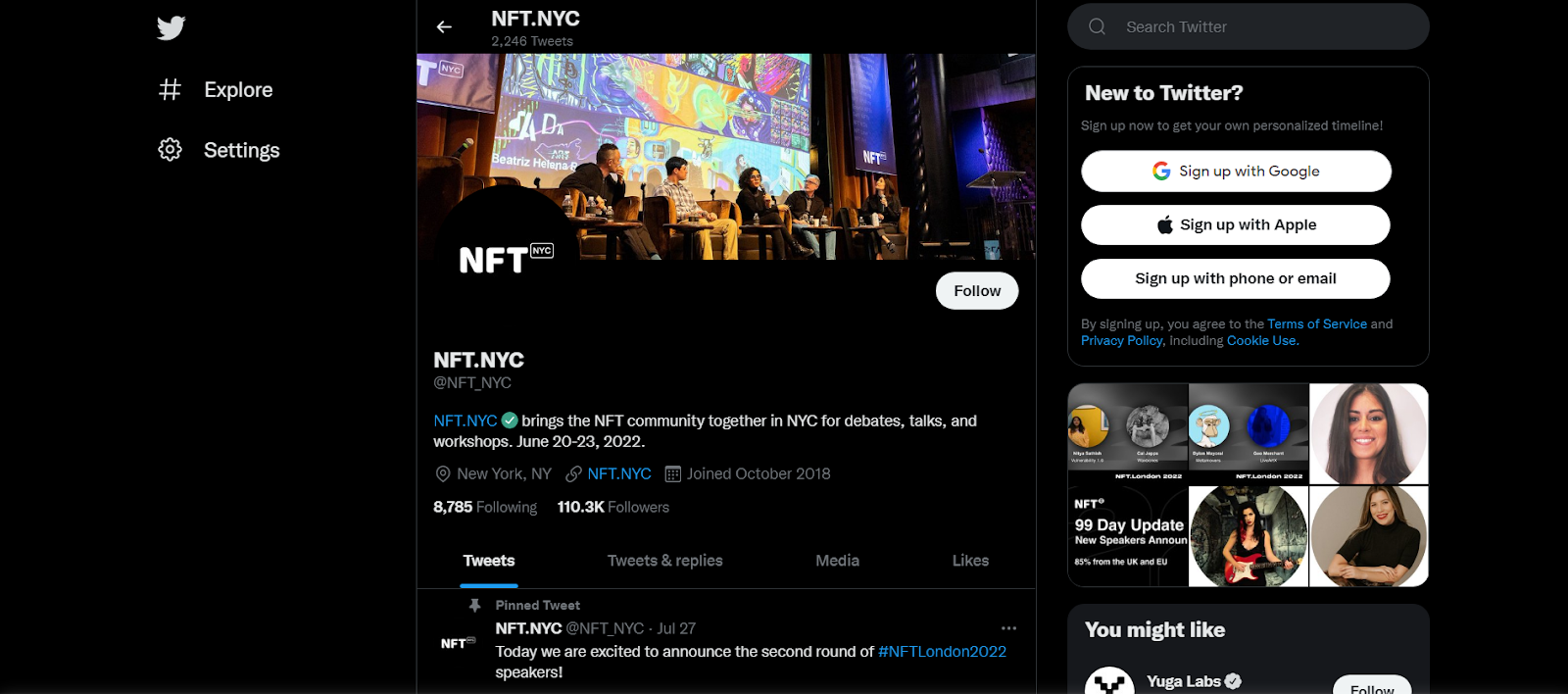Open pinned tweet's three-dot menu
The image size is (1568, 694).
click(1008, 628)
